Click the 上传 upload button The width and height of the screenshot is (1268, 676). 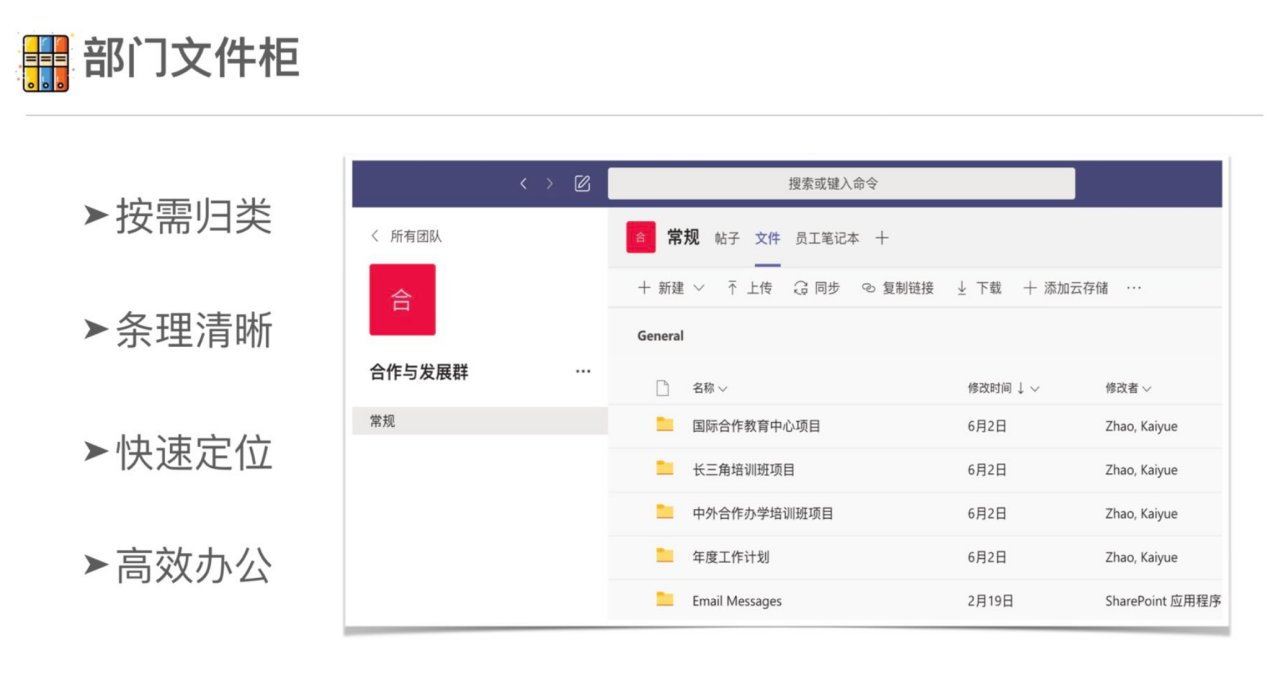(749, 288)
